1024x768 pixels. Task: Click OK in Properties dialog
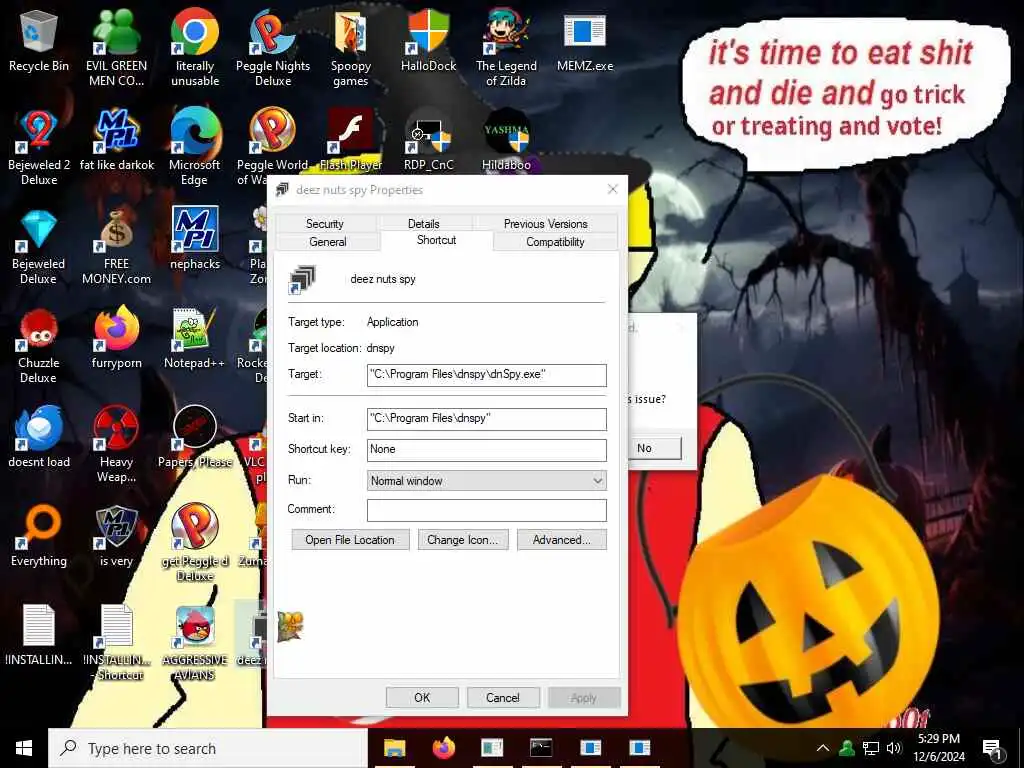(422, 697)
